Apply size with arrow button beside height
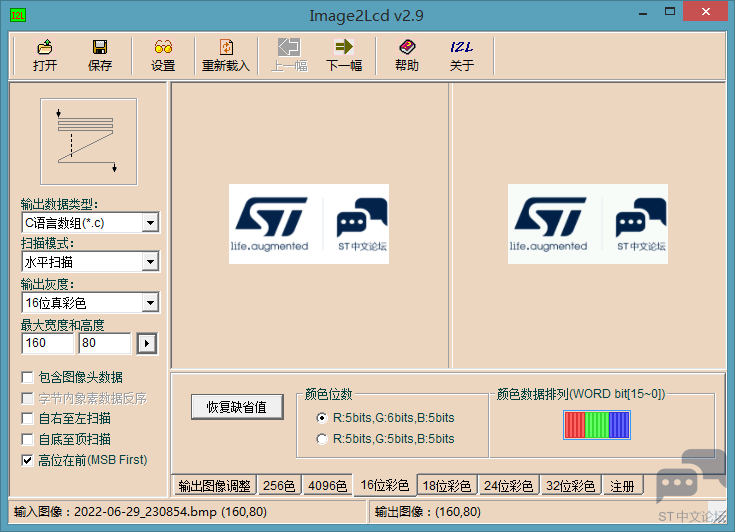Viewport: 735px width, 532px height. 147,344
